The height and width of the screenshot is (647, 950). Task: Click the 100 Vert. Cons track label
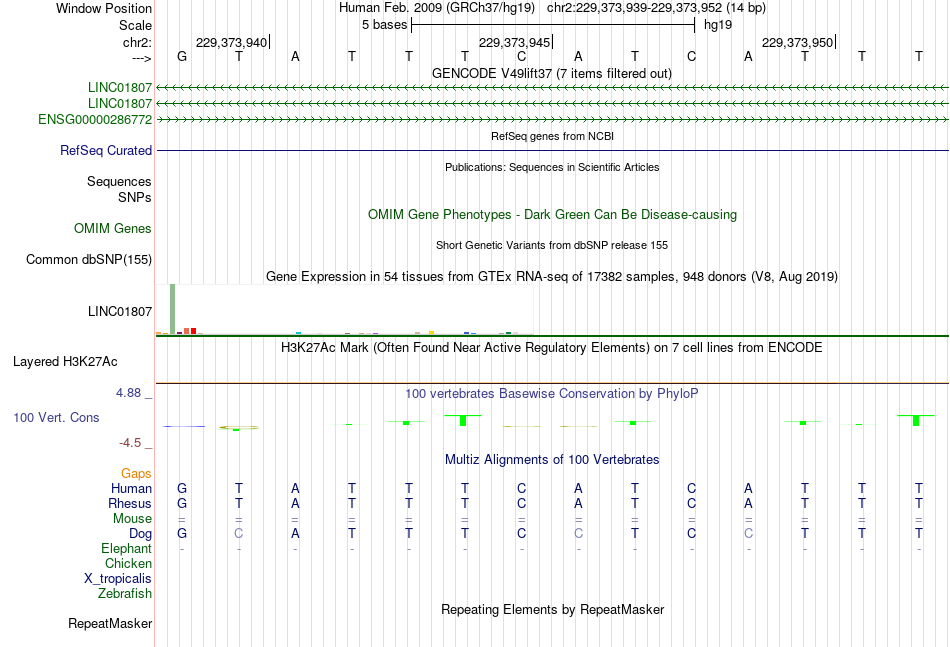pyautogui.click(x=56, y=417)
